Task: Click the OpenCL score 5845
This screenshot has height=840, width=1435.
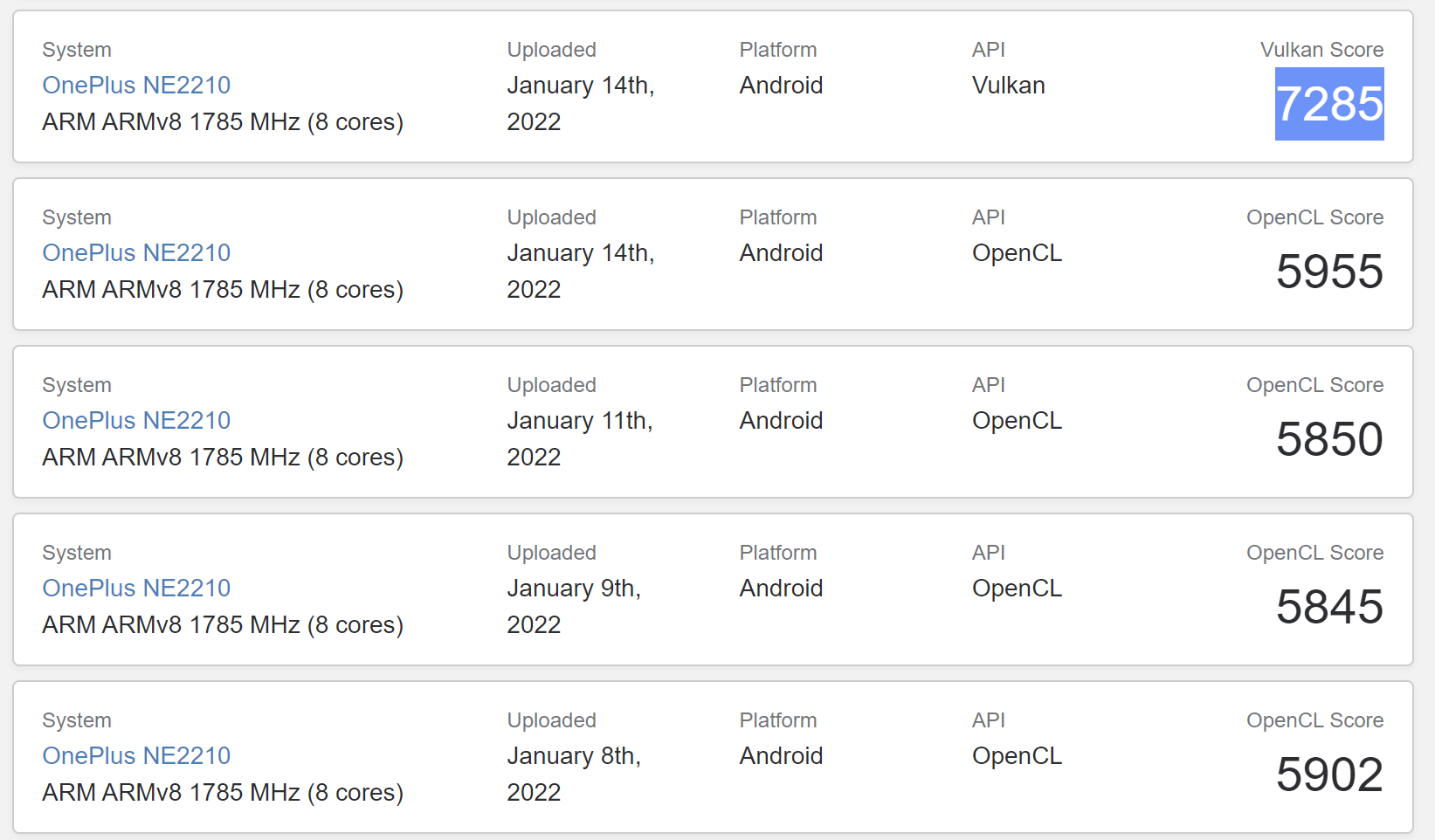Action: [1328, 607]
